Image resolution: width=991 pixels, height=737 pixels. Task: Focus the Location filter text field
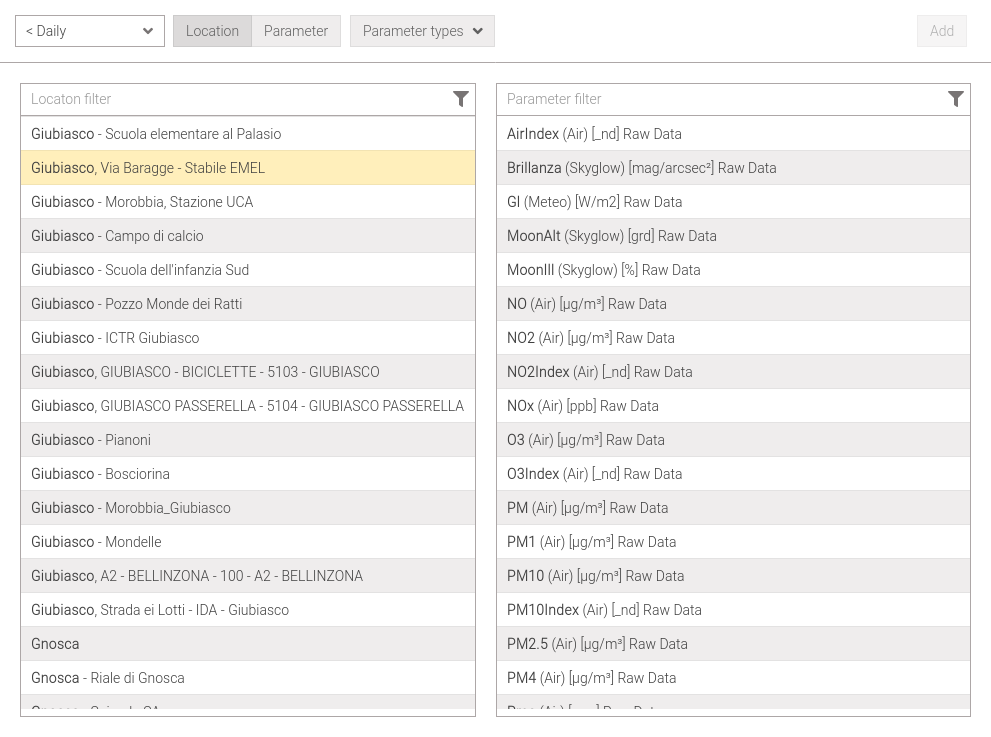pyautogui.click(x=235, y=99)
